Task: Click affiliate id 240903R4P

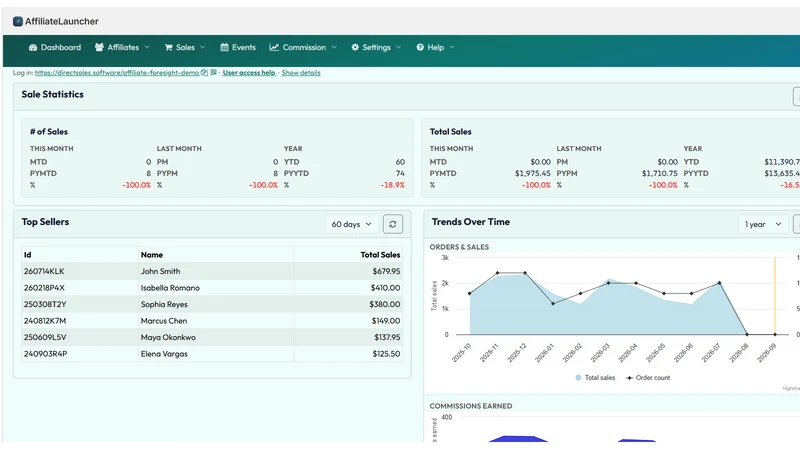Action: (x=45, y=354)
